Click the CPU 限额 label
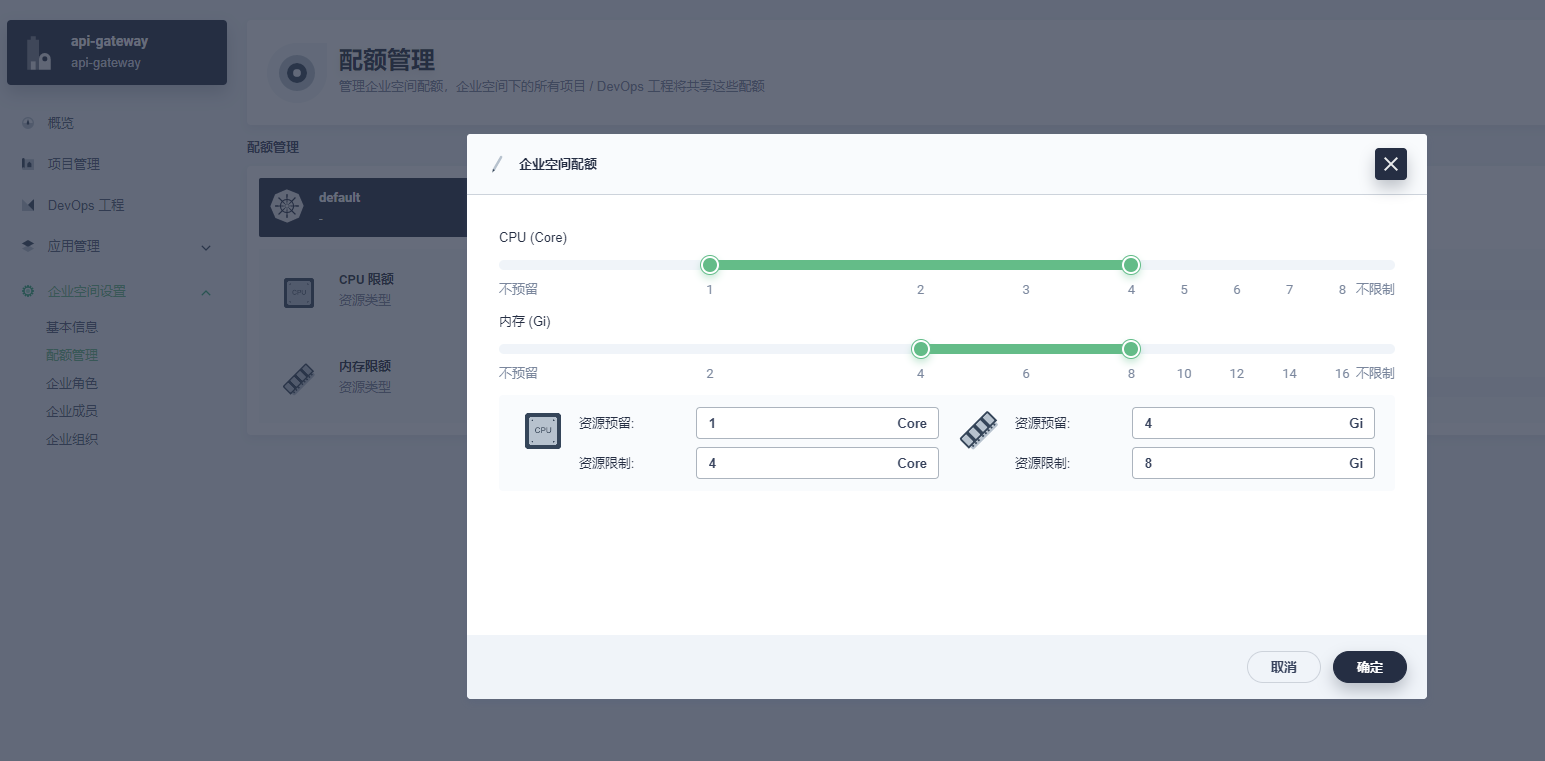The image size is (1545, 761). (x=366, y=280)
